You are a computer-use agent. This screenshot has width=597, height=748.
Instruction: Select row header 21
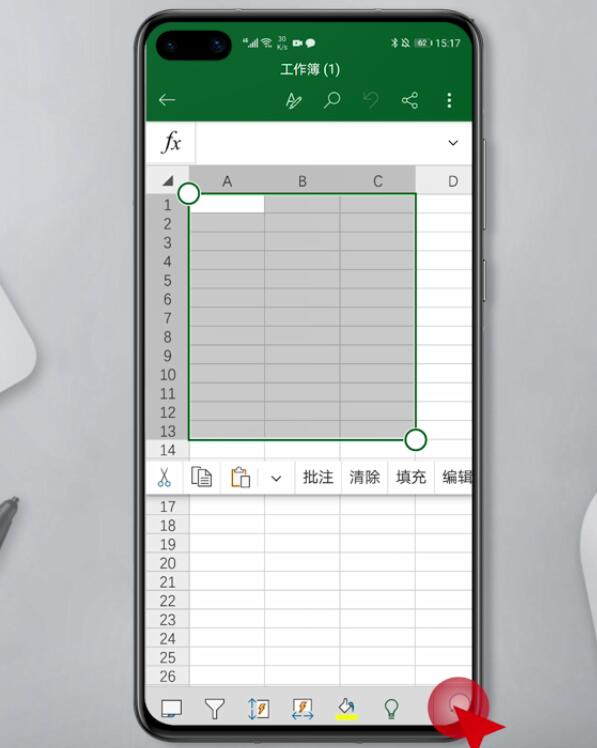point(168,582)
